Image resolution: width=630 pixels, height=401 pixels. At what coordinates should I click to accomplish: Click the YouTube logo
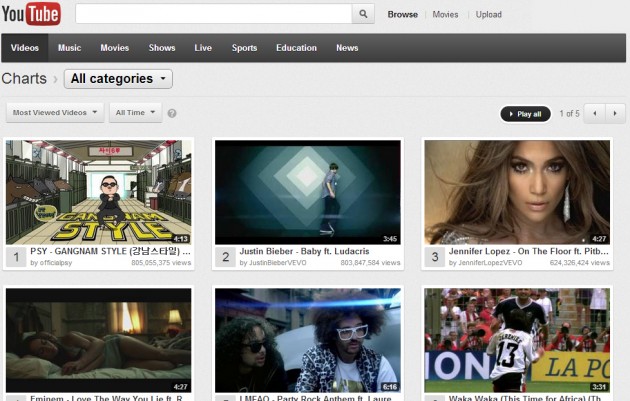point(31,14)
